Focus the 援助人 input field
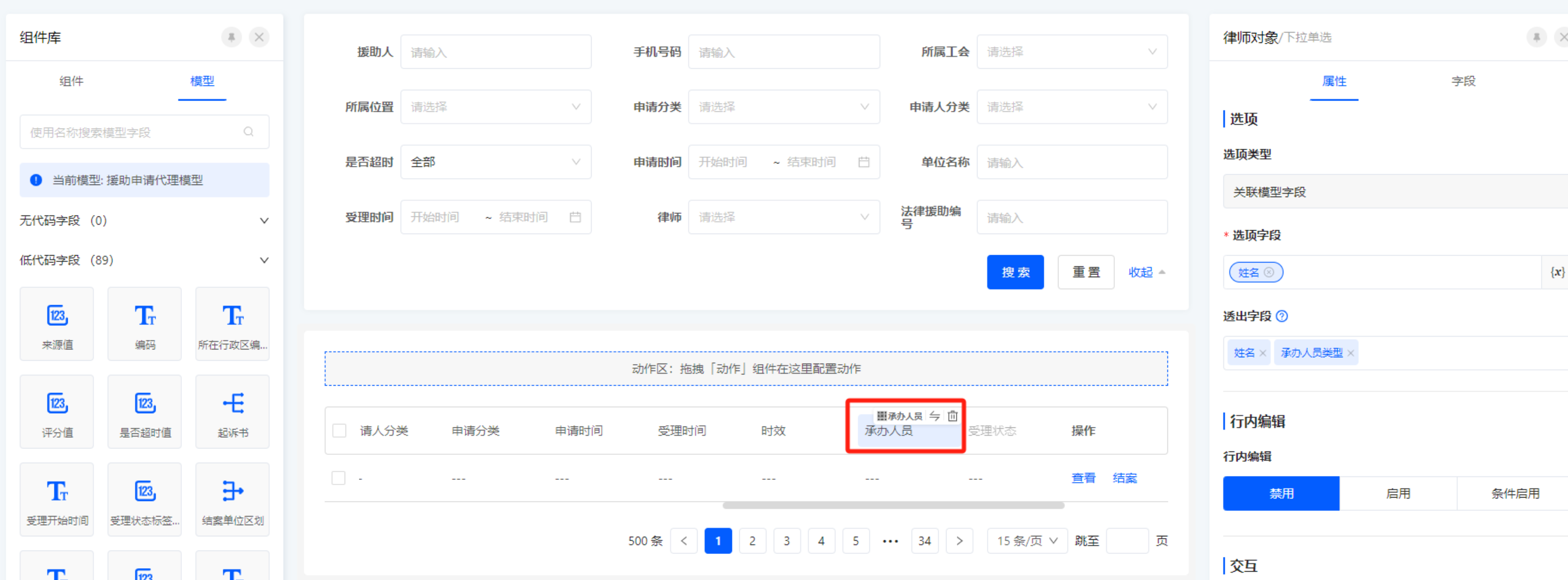The width and height of the screenshot is (1568, 580). [x=495, y=52]
